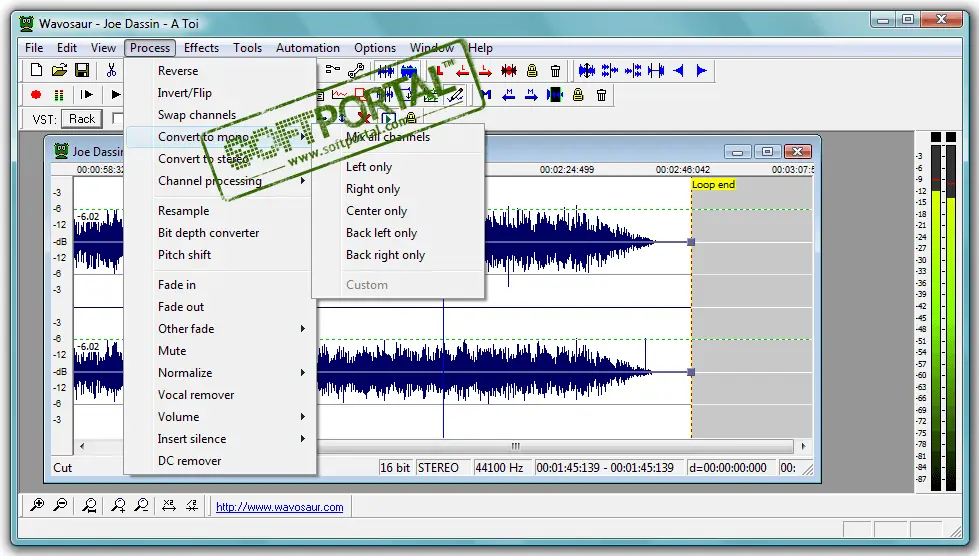979x556 pixels.
Task: Click the zoom out magnifier icon
Action: [61, 505]
